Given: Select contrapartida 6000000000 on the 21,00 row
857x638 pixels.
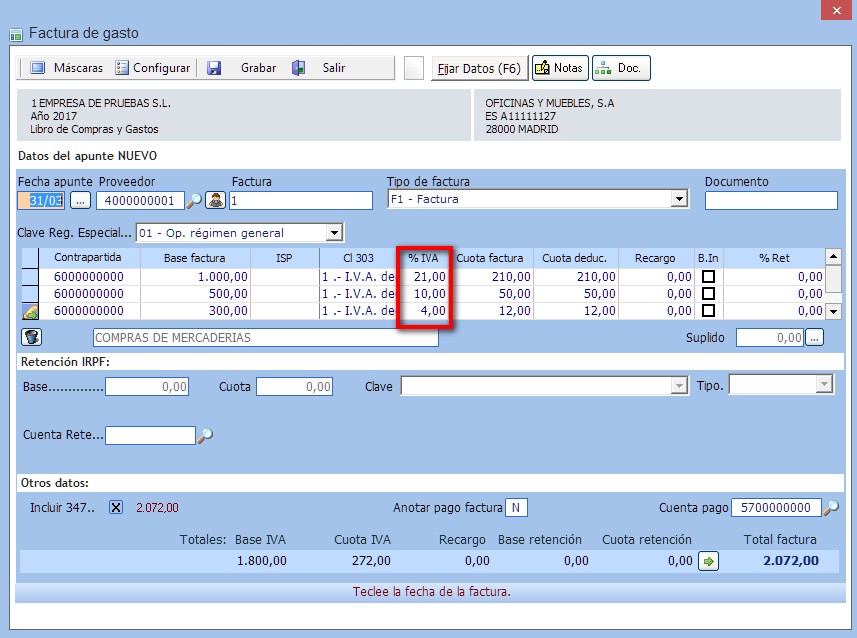Looking at the screenshot, I should click(89, 277).
